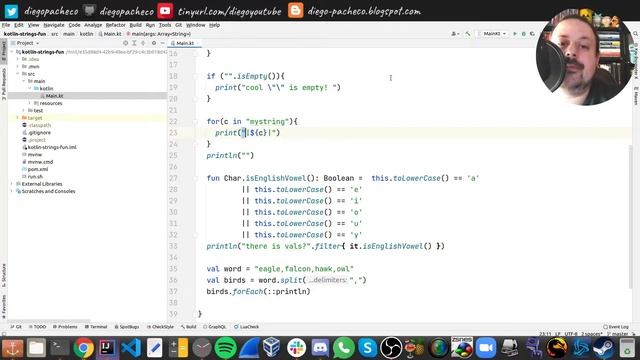Screen dimensions: 640x360
Task: Collapse the main folder in tree
Action: (24, 81)
